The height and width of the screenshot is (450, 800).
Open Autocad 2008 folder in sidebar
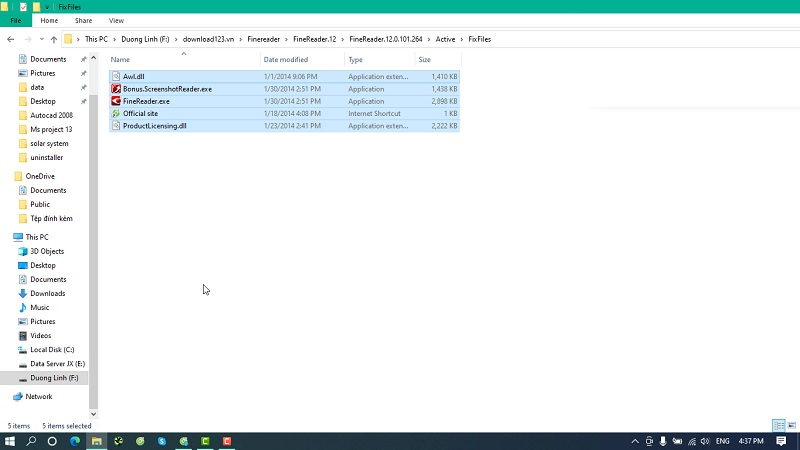coord(51,115)
